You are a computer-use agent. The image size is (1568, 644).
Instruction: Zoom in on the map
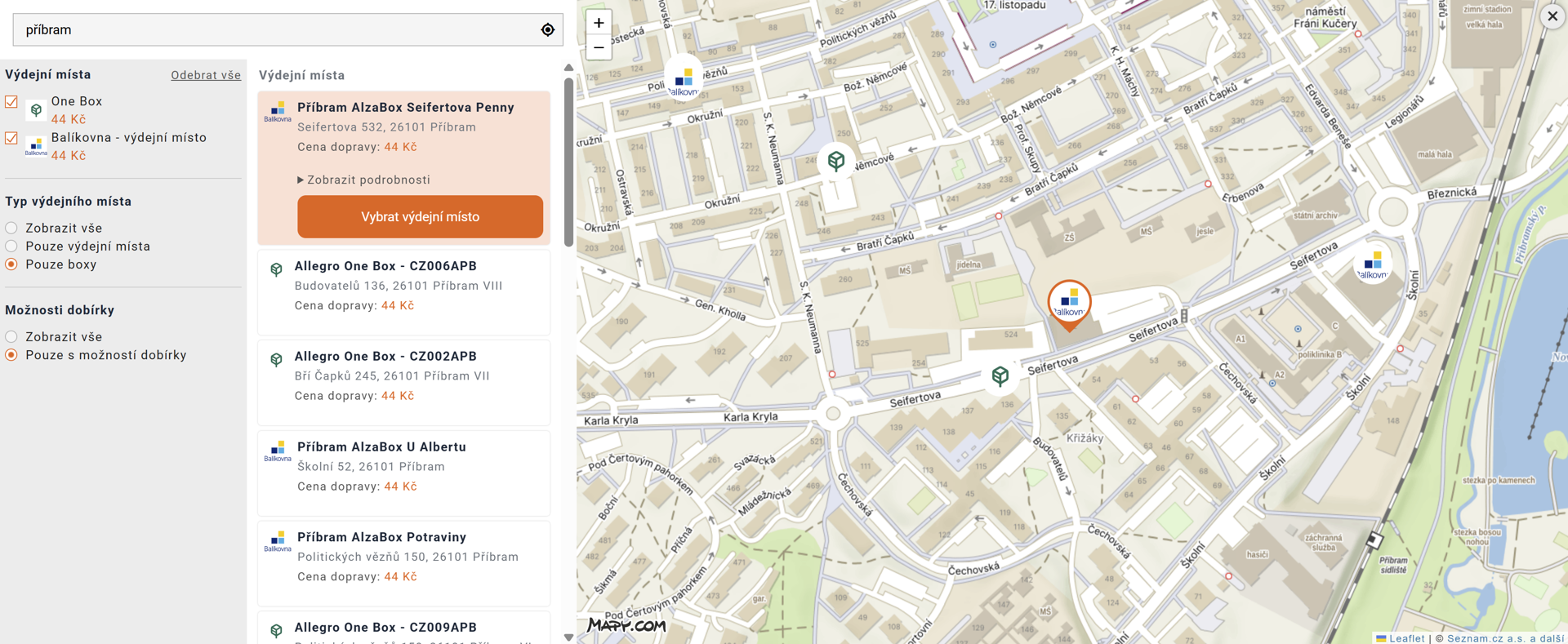point(599,23)
